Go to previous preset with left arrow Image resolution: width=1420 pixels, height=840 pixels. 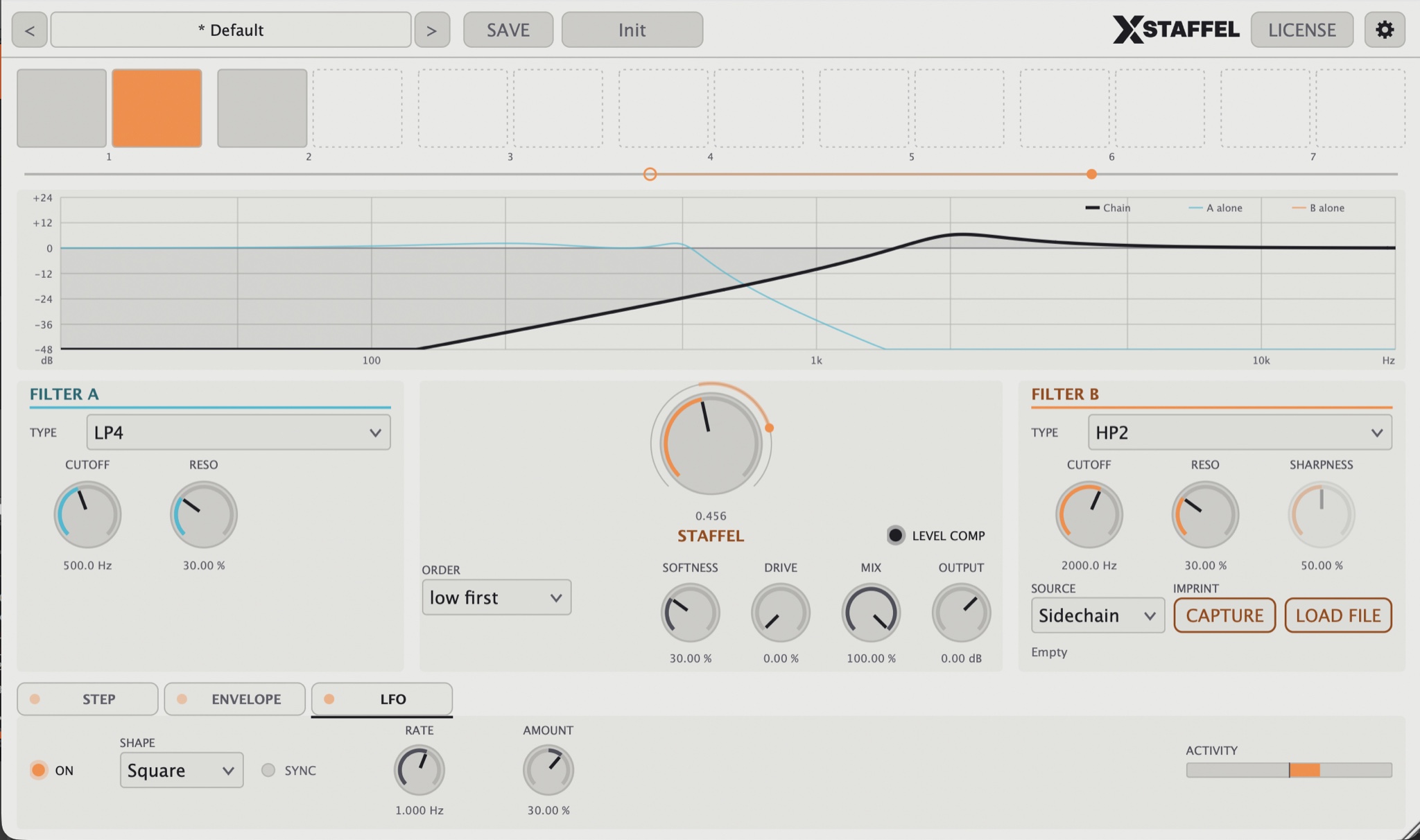coord(30,30)
